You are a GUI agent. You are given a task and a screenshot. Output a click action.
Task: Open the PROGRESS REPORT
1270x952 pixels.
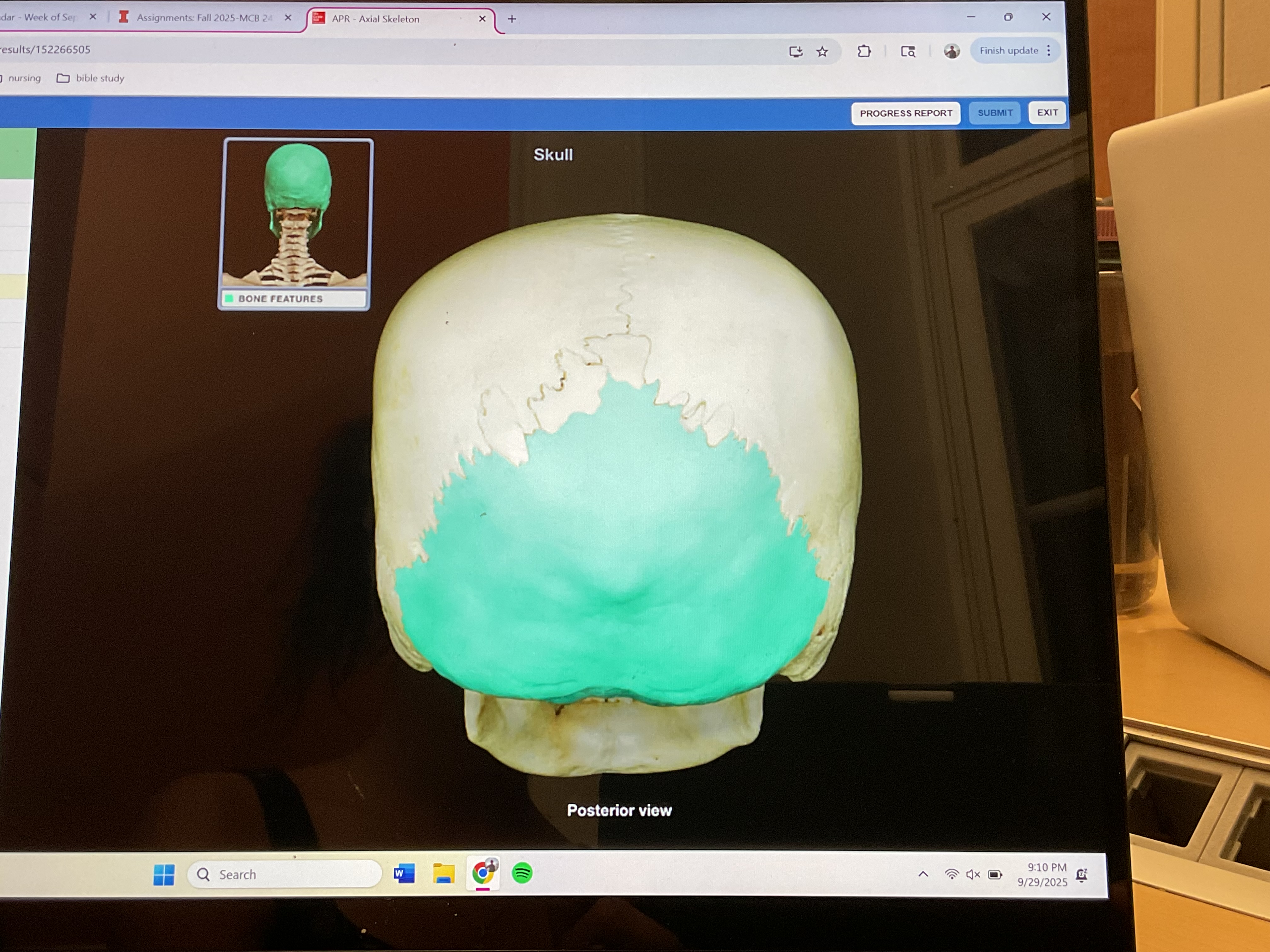[x=906, y=113]
